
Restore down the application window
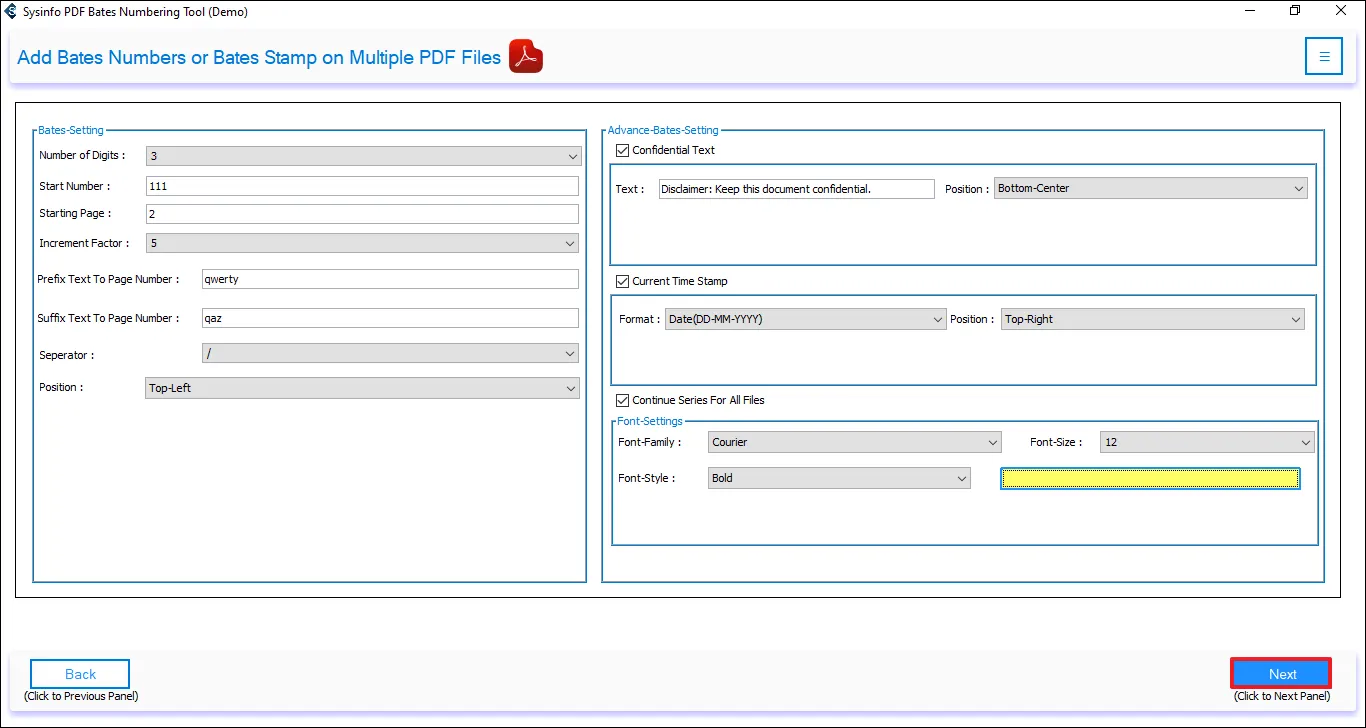pyautogui.click(x=1295, y=12)
